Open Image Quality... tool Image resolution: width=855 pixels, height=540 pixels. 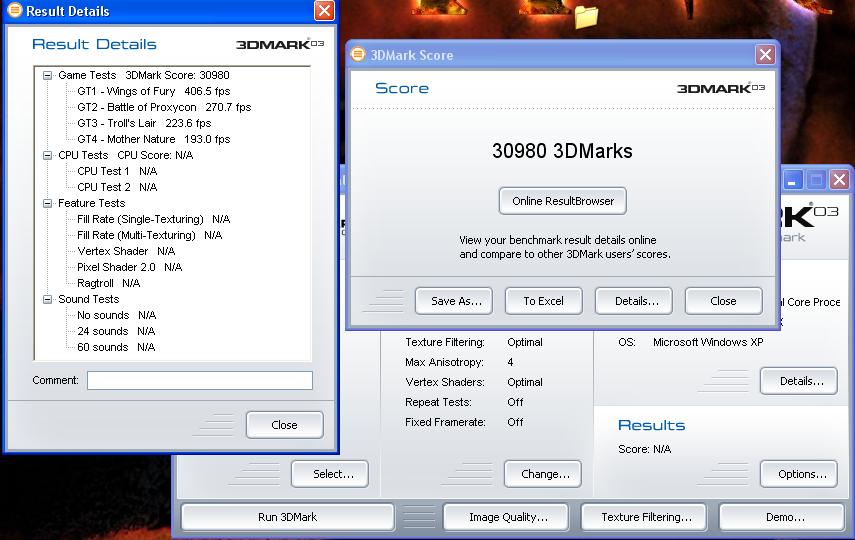[506, 517]
